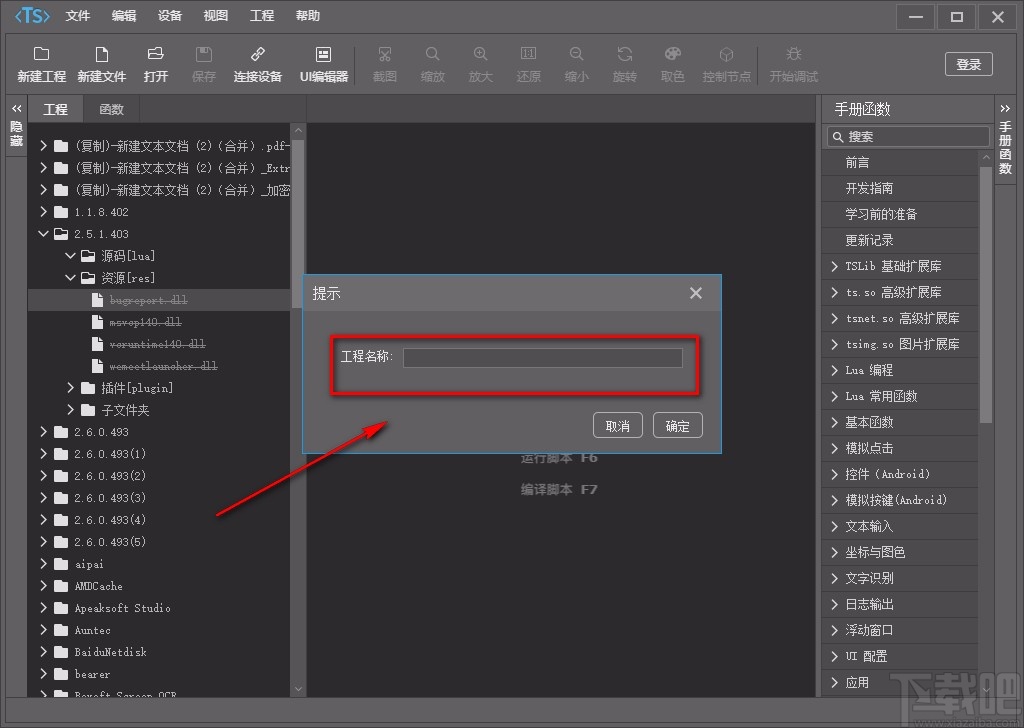Switch to the 函数 tab
This screenshot has width=1024, height=728.
(x=111, y=109)
